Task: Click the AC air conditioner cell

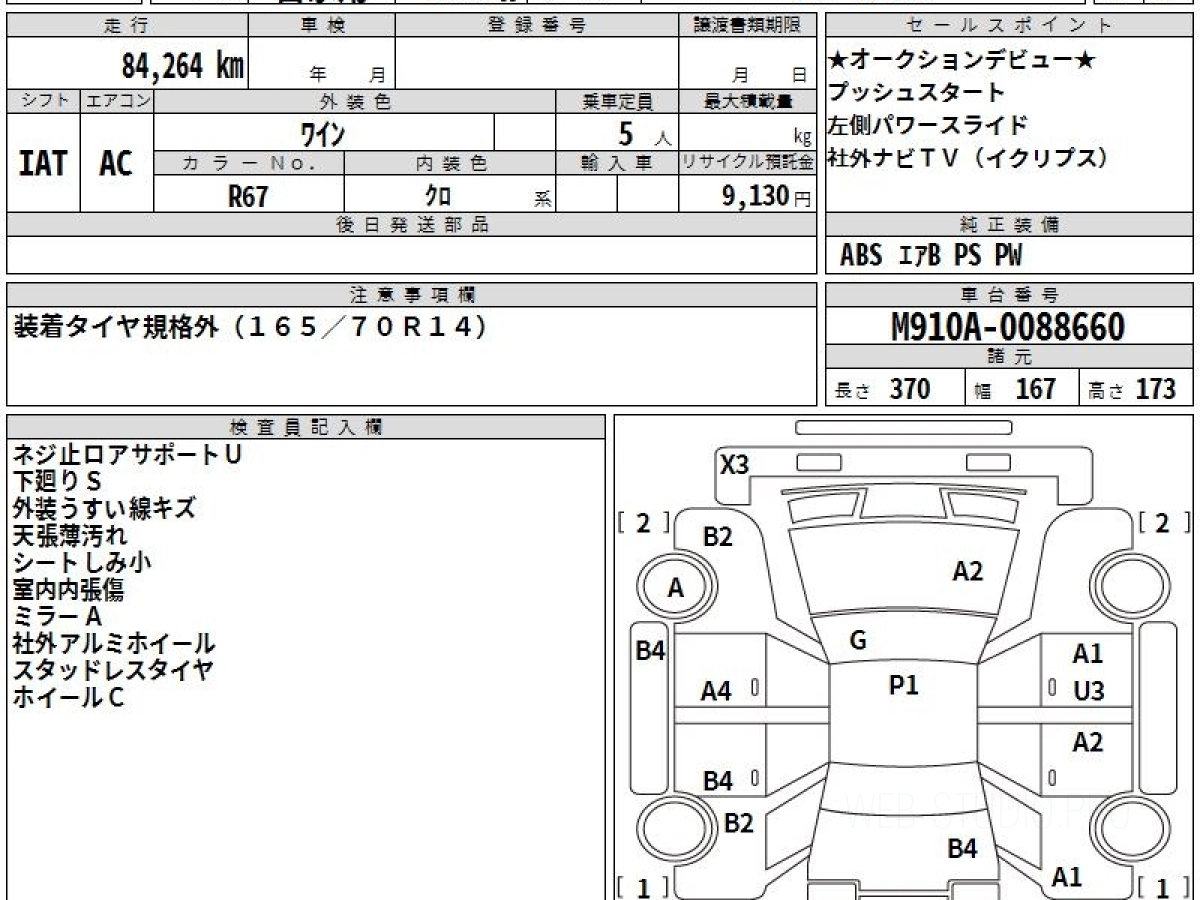Action: click(116, 162)
